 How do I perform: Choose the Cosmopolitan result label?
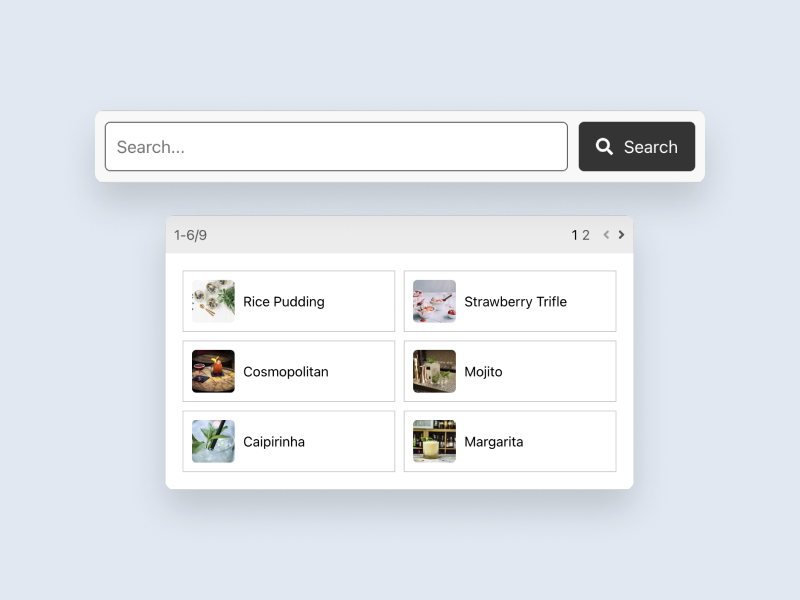[286, 371]
